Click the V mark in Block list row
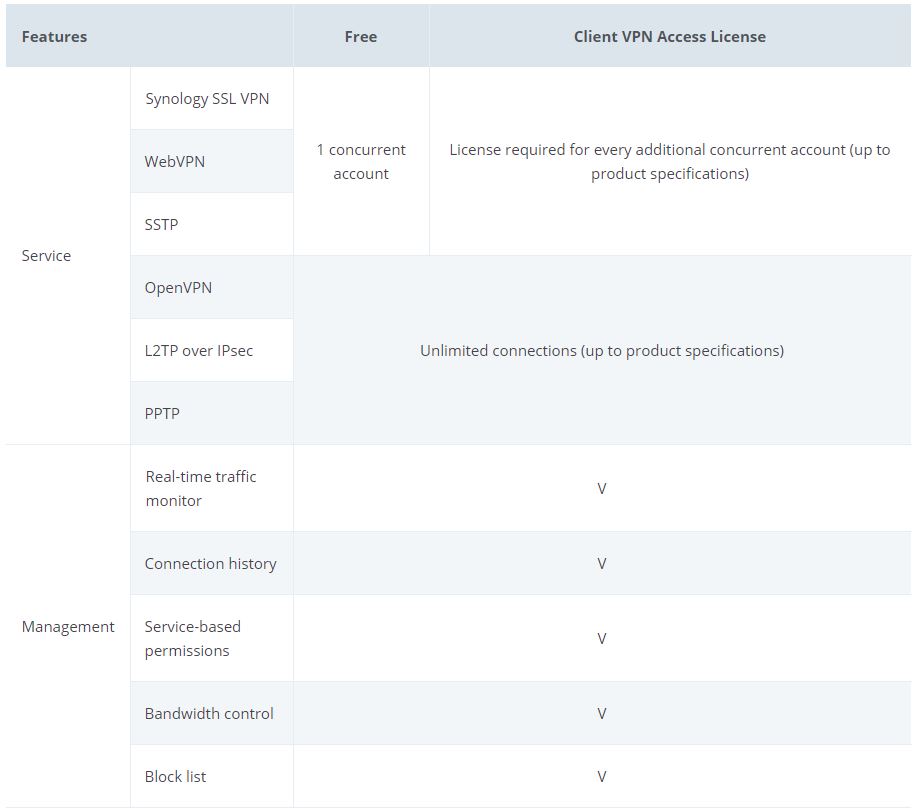Image resolution: width=917 pixels, height=809 pixels. coord(602,777)
